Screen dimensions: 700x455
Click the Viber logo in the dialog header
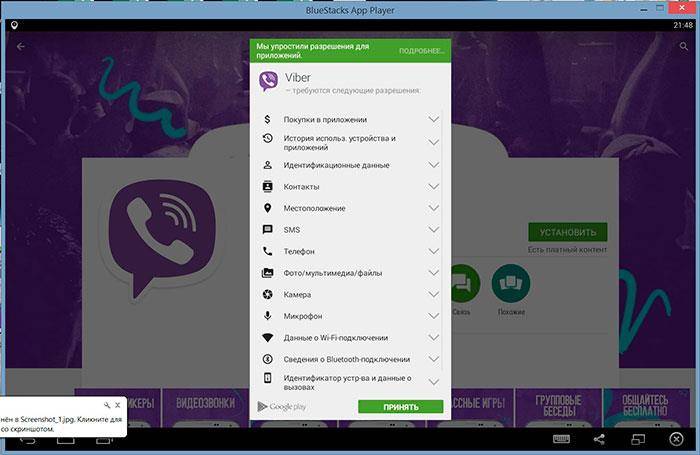pyautogui.click(x=268, y=81)
